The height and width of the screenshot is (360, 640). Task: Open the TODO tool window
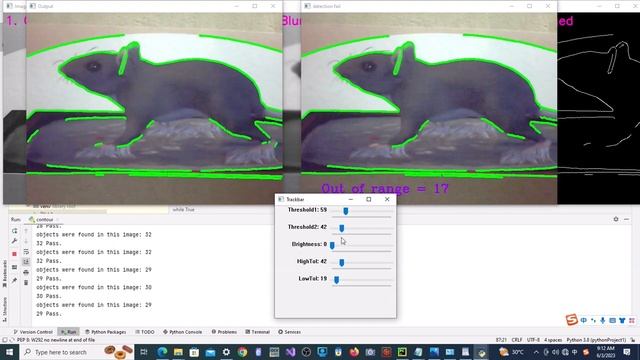(144, 332)
